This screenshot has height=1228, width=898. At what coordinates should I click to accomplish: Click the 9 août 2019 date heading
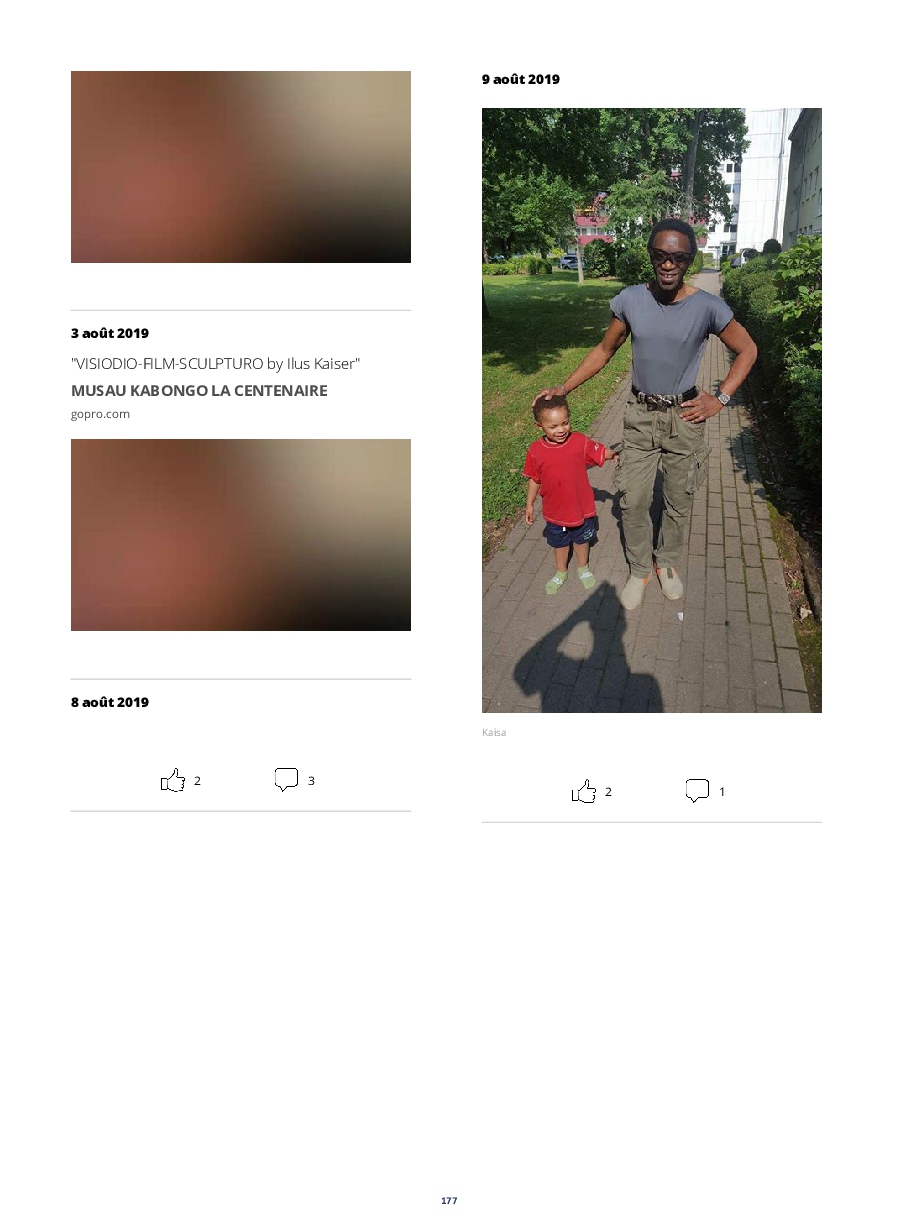point(521,79)
